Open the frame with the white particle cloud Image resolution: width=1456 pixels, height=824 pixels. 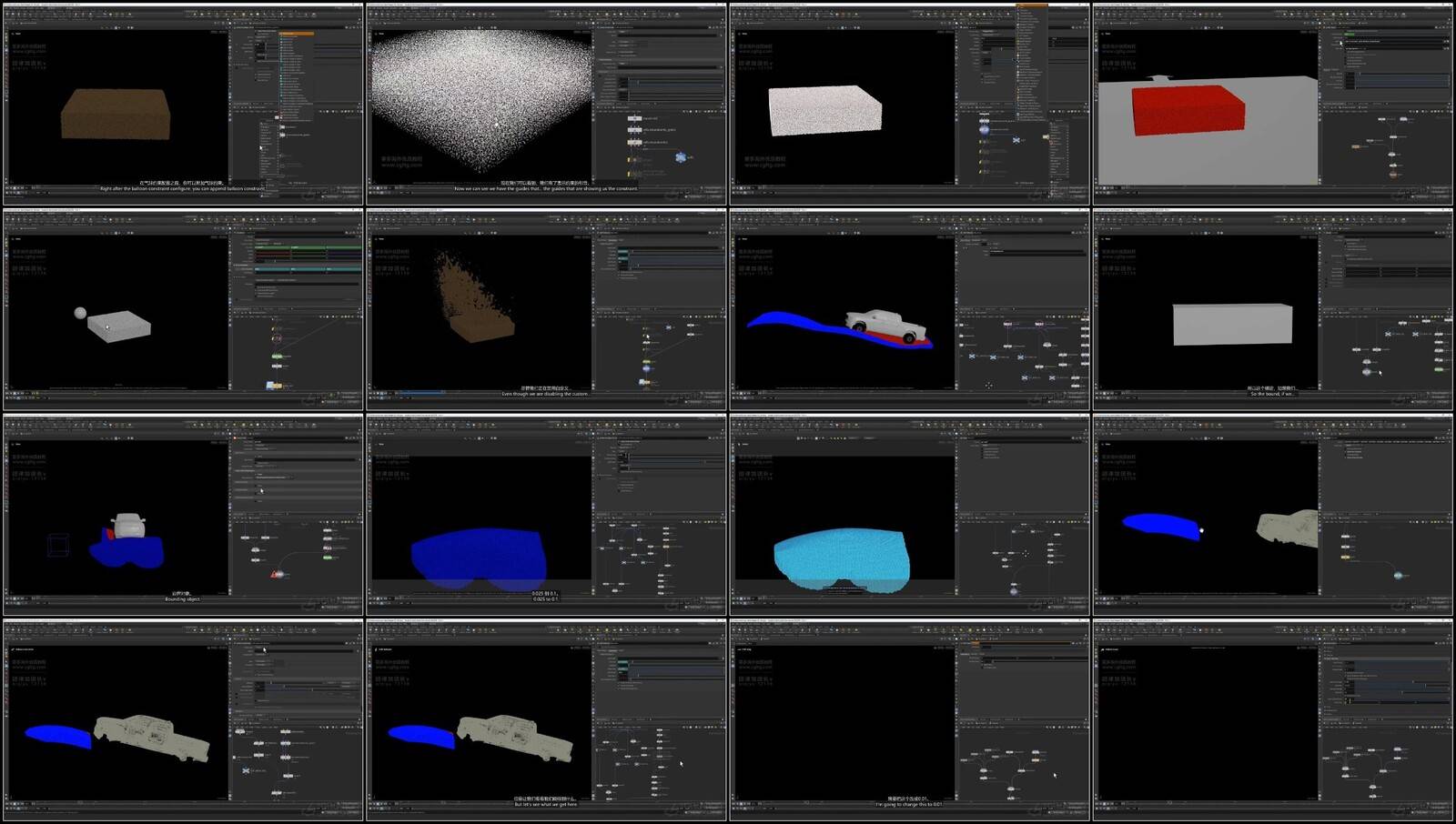(546, 103)
